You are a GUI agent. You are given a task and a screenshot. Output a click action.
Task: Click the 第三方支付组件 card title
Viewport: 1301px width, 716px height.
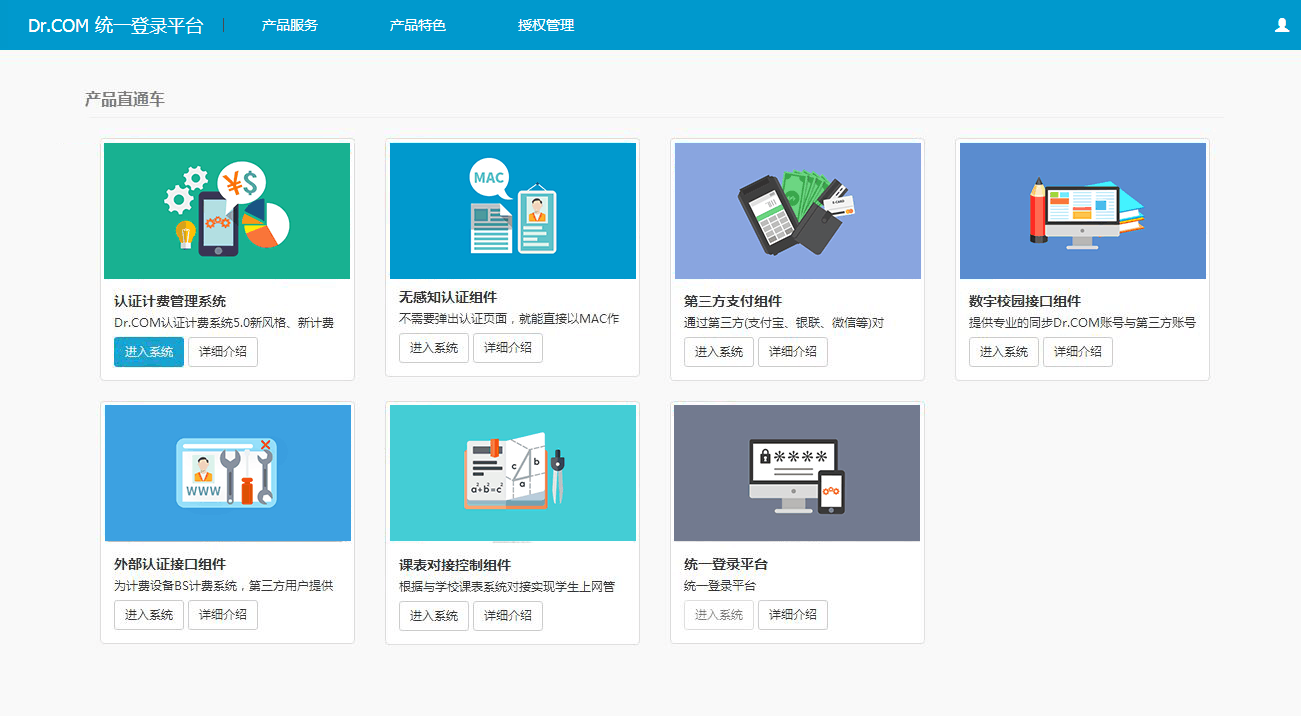[733, 301]
